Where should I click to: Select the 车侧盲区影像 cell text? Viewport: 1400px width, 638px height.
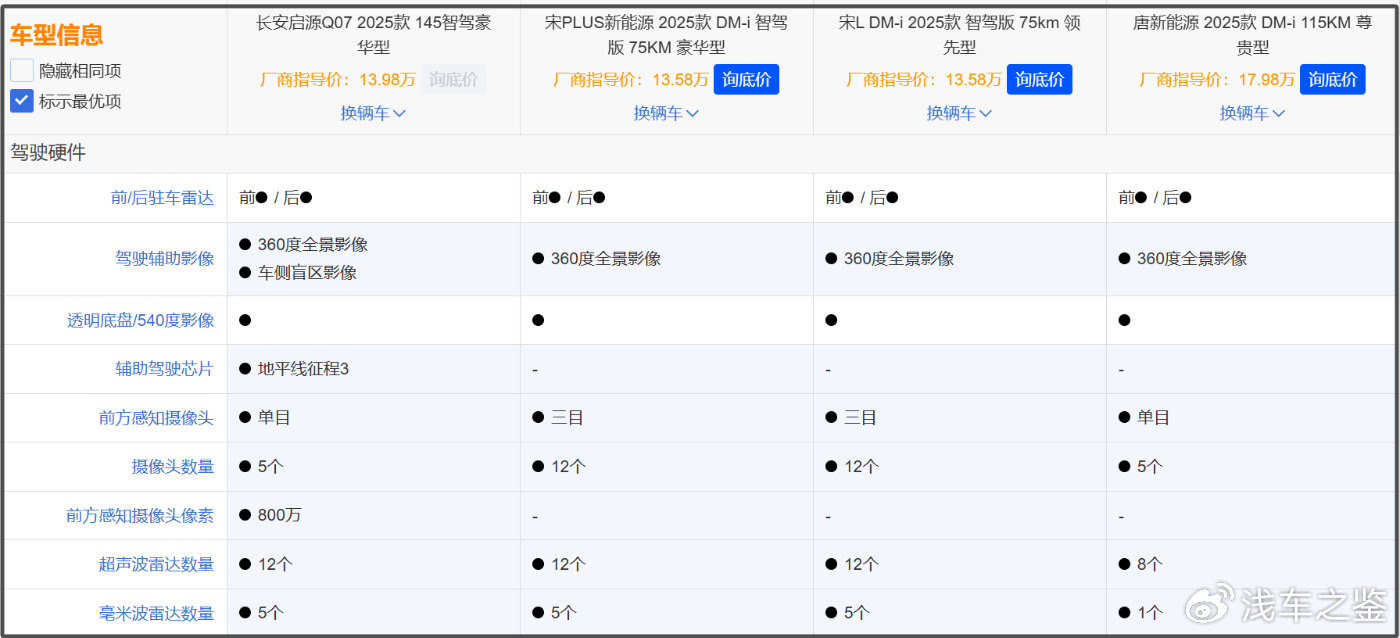point(307,273)
